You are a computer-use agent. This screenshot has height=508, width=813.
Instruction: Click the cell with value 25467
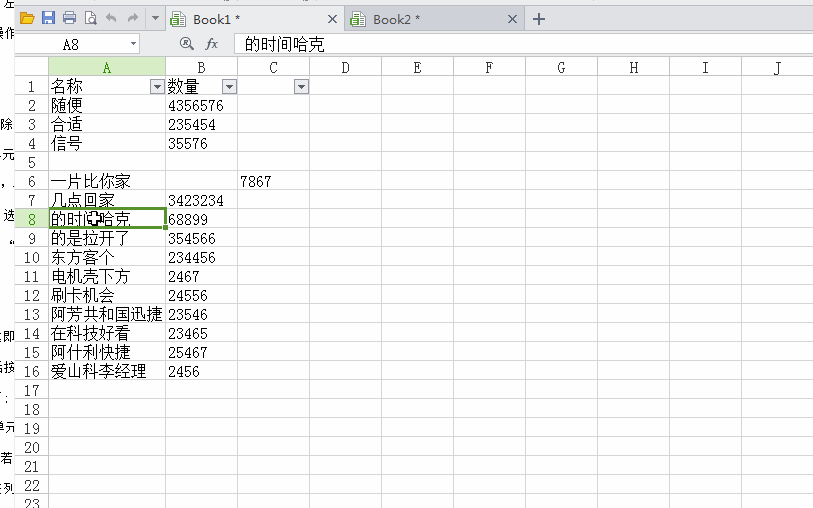click(x=201, y=352)
